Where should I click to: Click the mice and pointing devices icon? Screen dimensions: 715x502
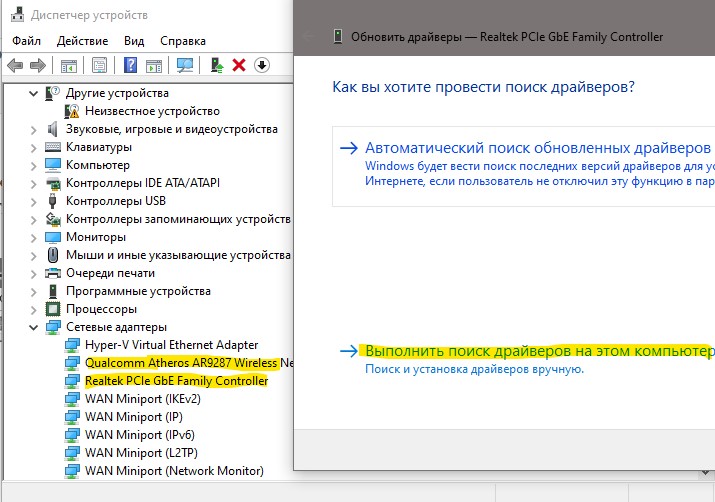click(53, 255)
